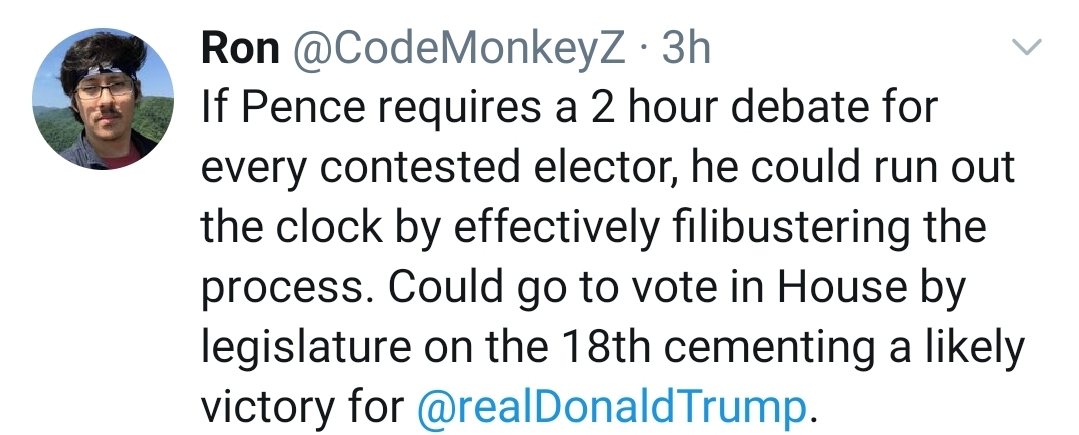The height and width of the screenshot is (435, 1079).
Task: Open the @CodeMonkeyZ handle
Action: (x=457, y=48)
